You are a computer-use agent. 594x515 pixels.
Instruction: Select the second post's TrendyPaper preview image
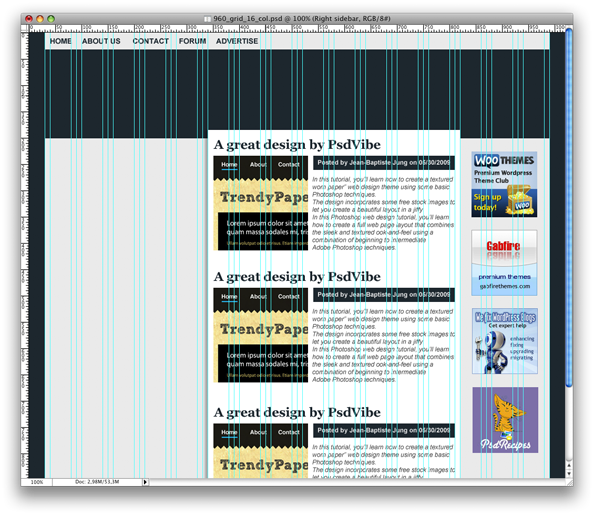point(261,335)
